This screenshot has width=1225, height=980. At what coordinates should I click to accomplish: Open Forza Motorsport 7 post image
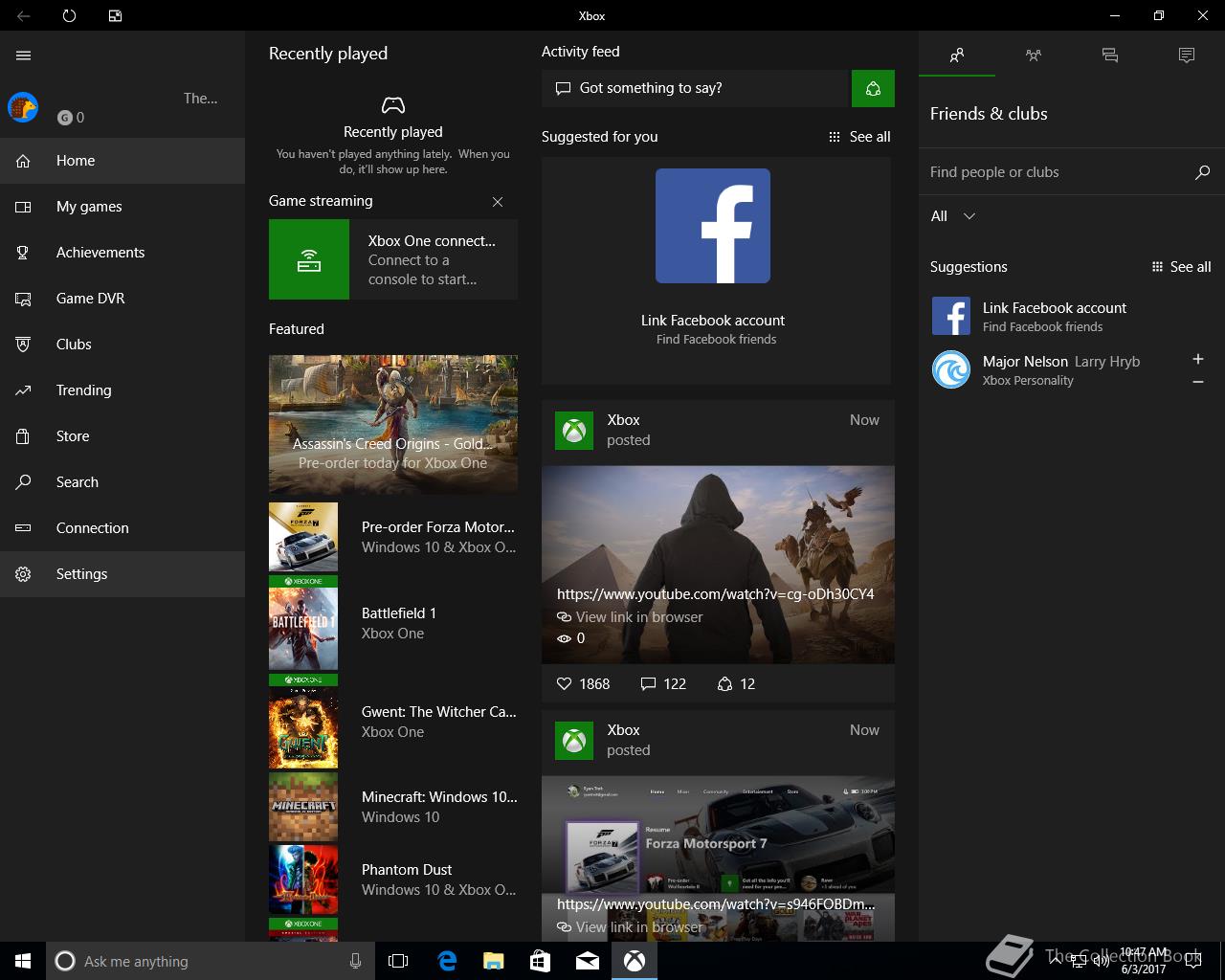718,858
